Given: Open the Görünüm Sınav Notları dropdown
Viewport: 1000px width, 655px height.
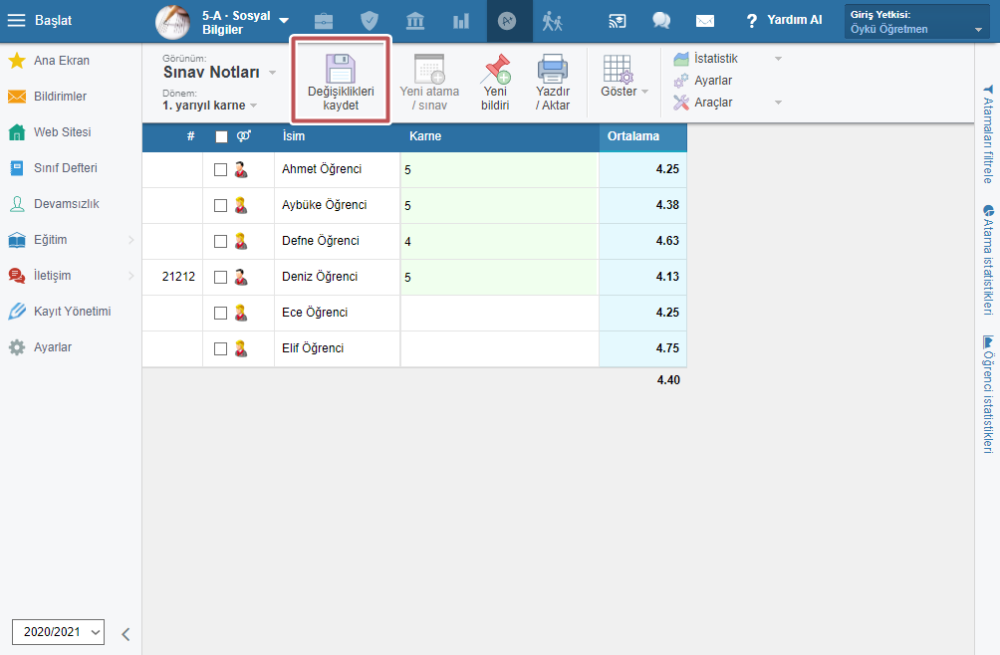Looking at the screenshot, I should [x=219, y=72].
